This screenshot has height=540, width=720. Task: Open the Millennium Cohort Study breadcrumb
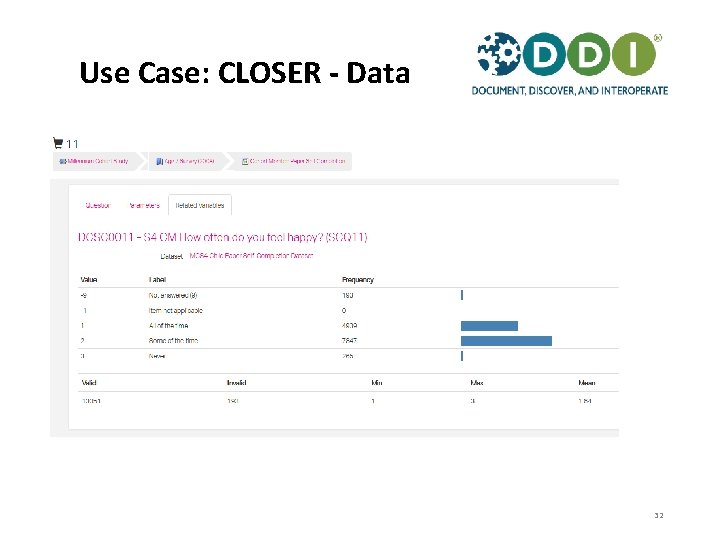tap(97, 161)
